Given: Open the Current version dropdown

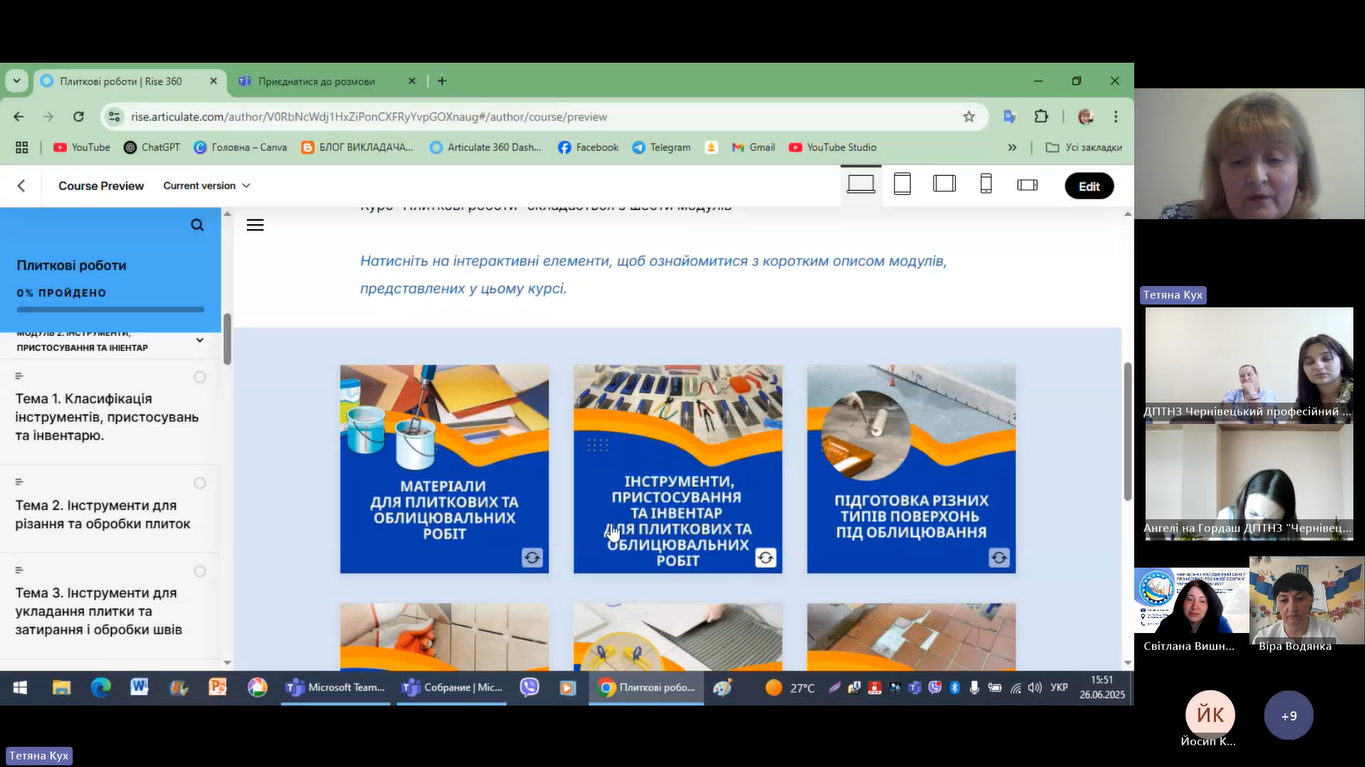Looking at the screenshot, I should point(207,186).
